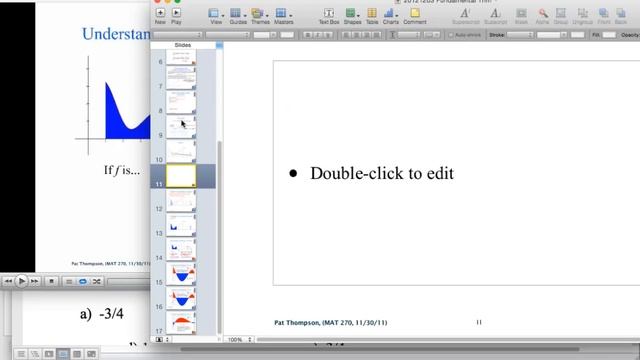The width and height of the screenshot is (640, 360).
Task: Align text left in the format bar
Action: (x=346, y=35)
